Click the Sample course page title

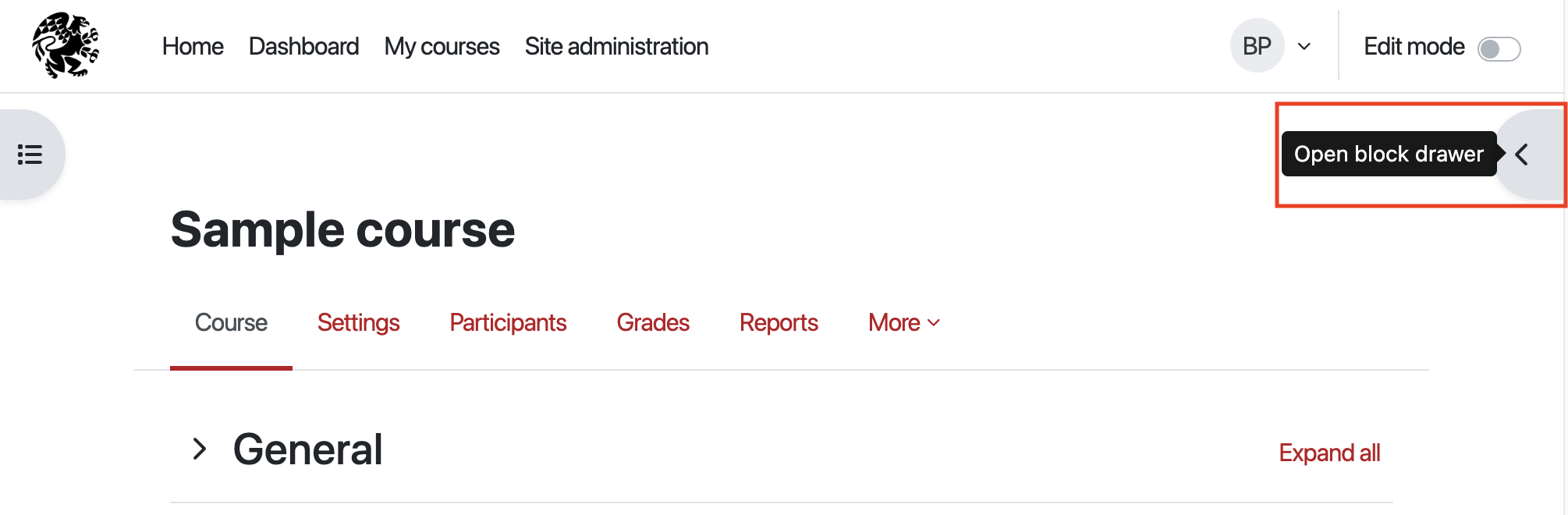click(342, 230)
